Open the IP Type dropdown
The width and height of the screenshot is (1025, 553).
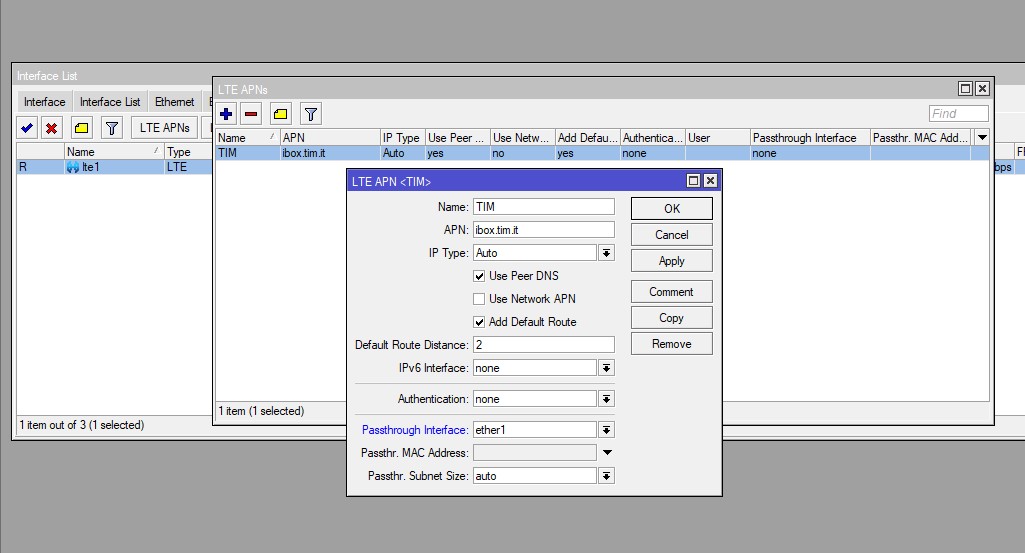point(606,254)
